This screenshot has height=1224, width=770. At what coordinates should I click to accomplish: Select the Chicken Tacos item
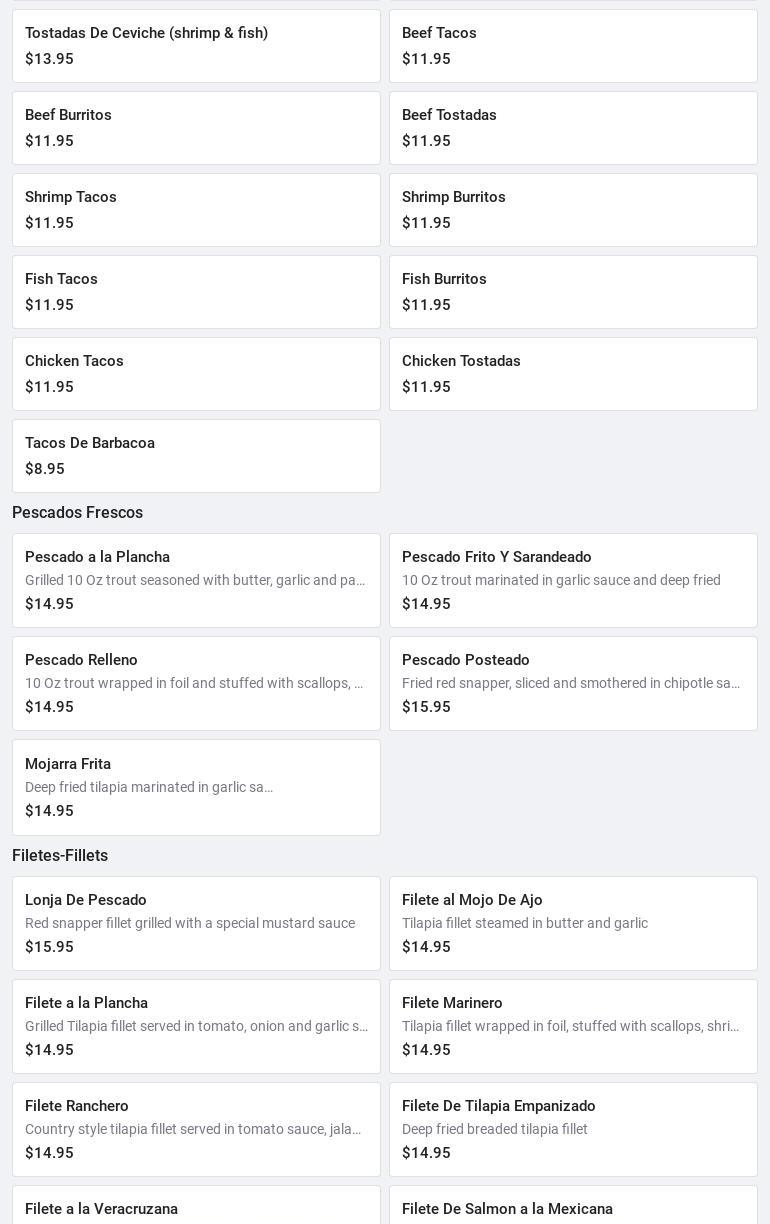(x=196, y=374)
